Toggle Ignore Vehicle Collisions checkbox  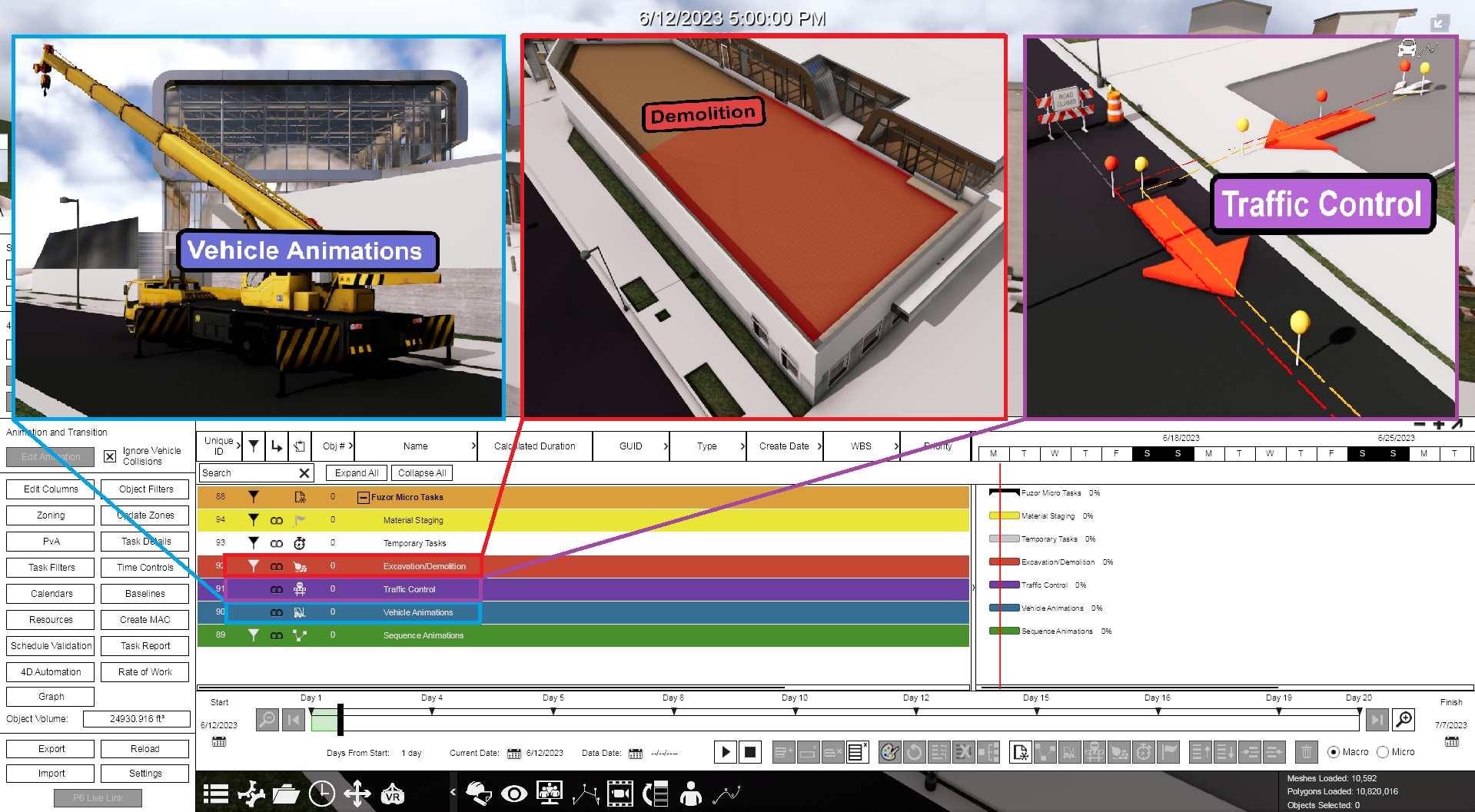(x=110, y=456)
